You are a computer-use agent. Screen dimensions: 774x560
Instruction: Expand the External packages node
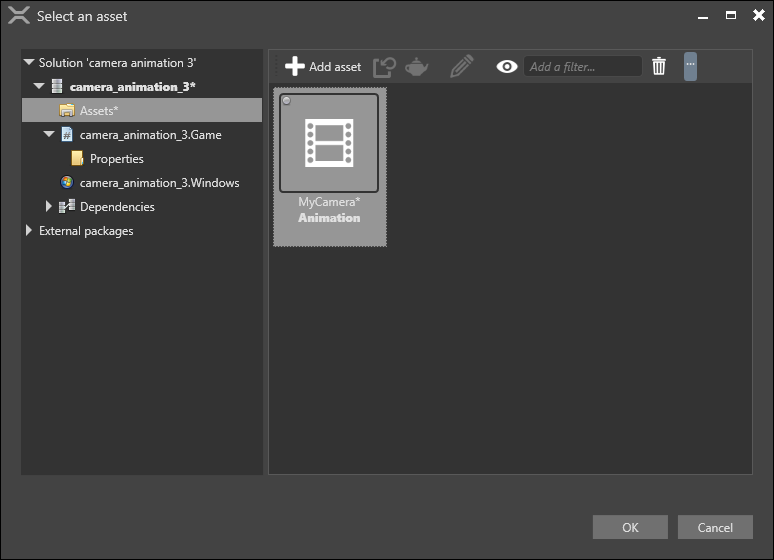tap(29, 231)
